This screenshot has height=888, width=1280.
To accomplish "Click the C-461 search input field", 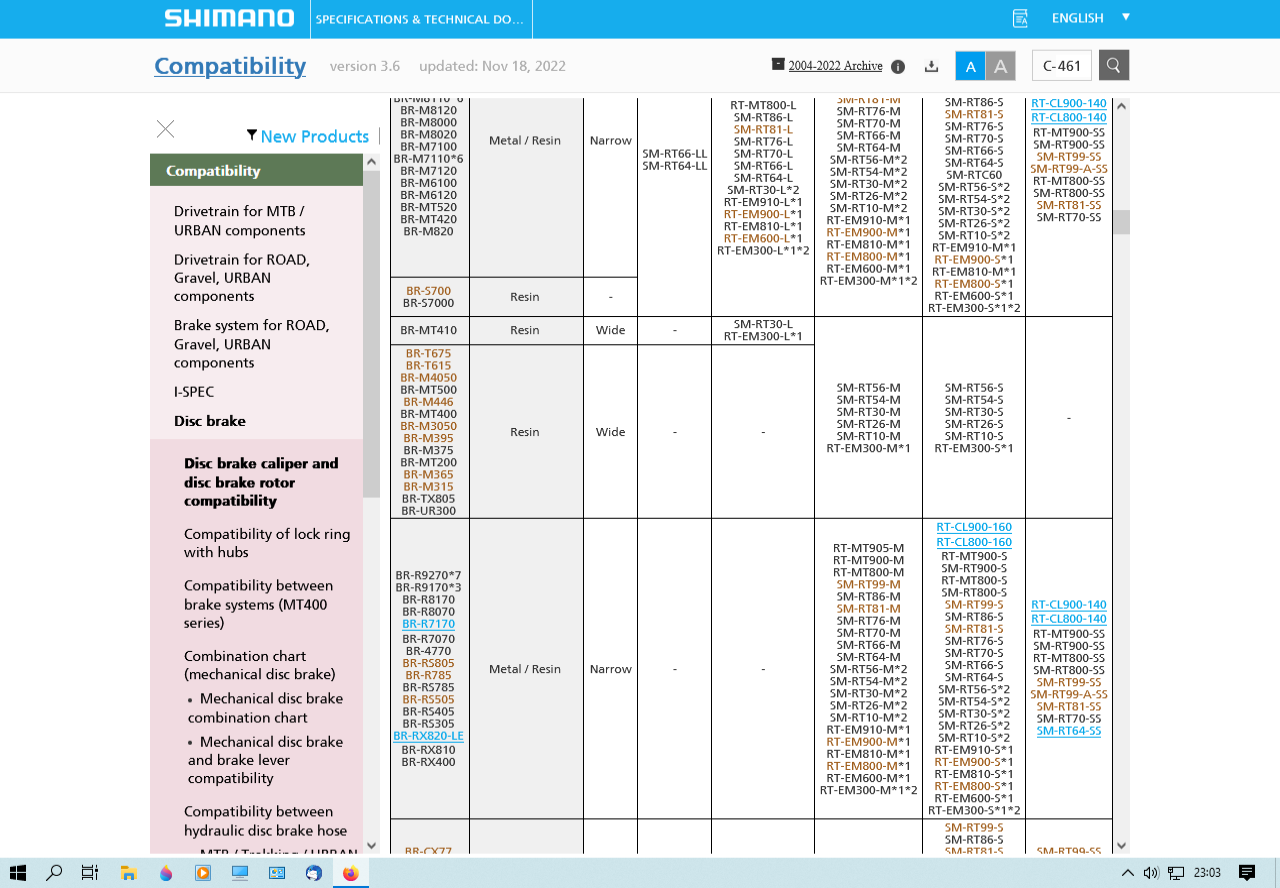I will 1061,66.
